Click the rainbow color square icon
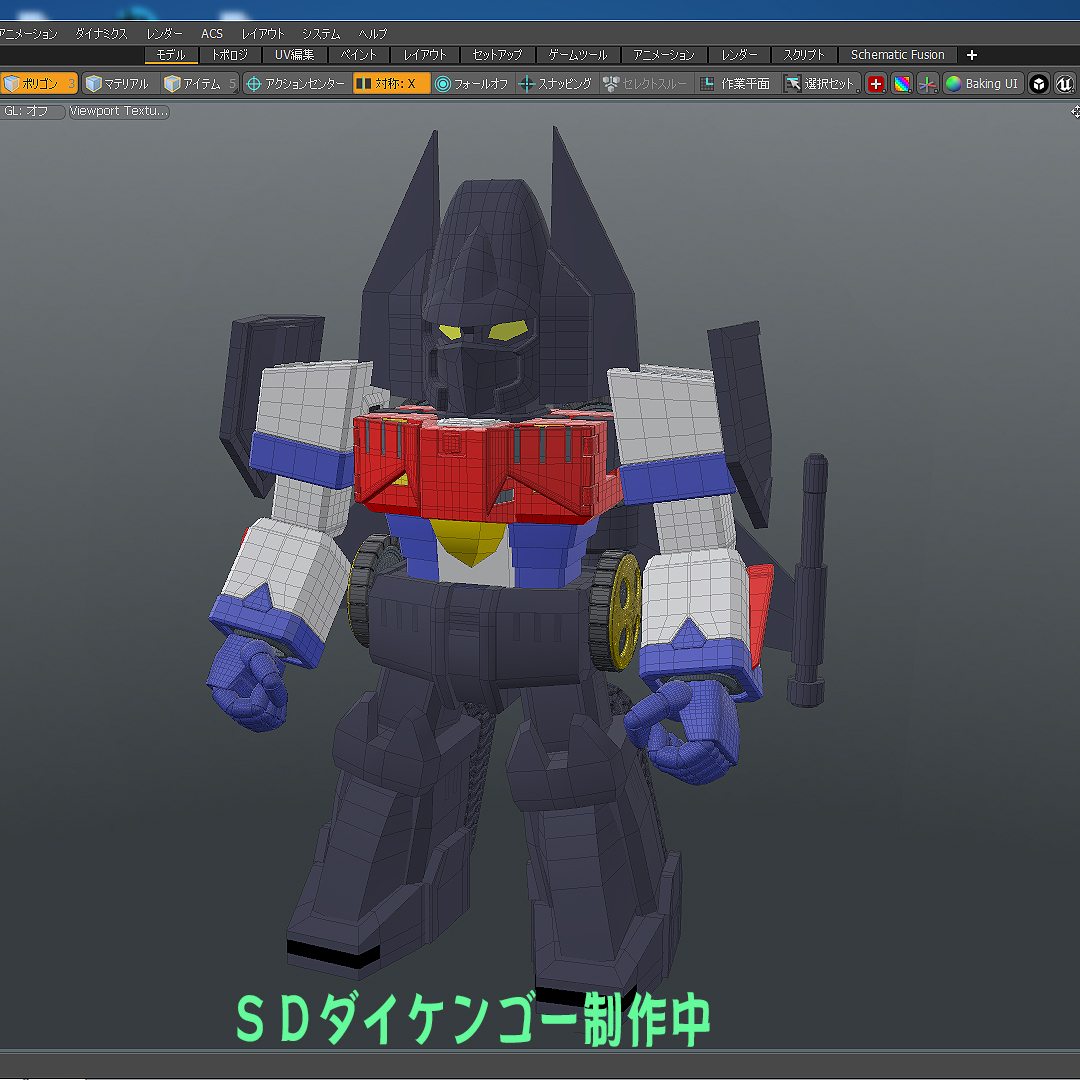This screenshot has width=1080, height=1080. coord(902,84)
